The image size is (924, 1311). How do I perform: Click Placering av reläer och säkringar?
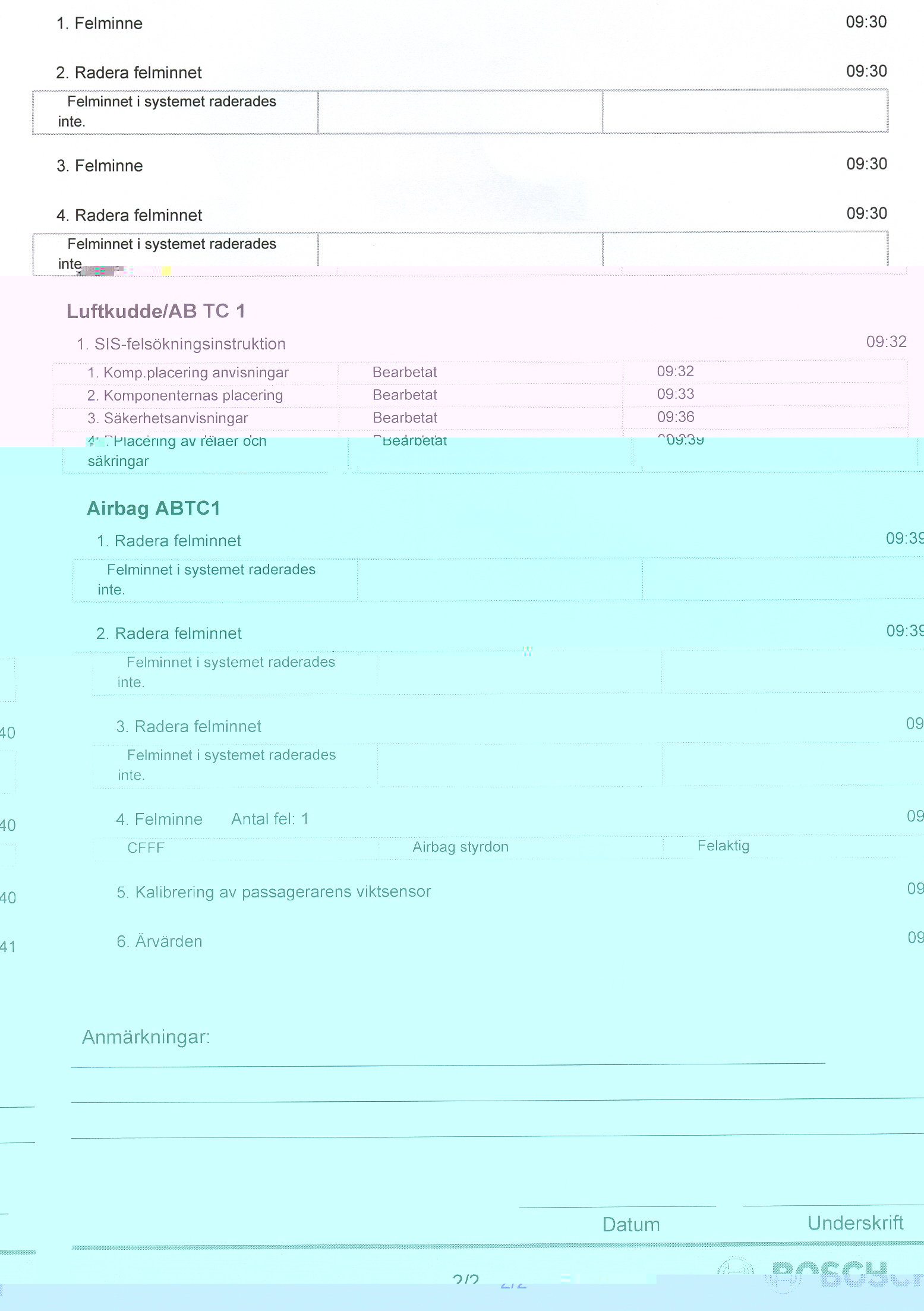(x=176, y=450)
